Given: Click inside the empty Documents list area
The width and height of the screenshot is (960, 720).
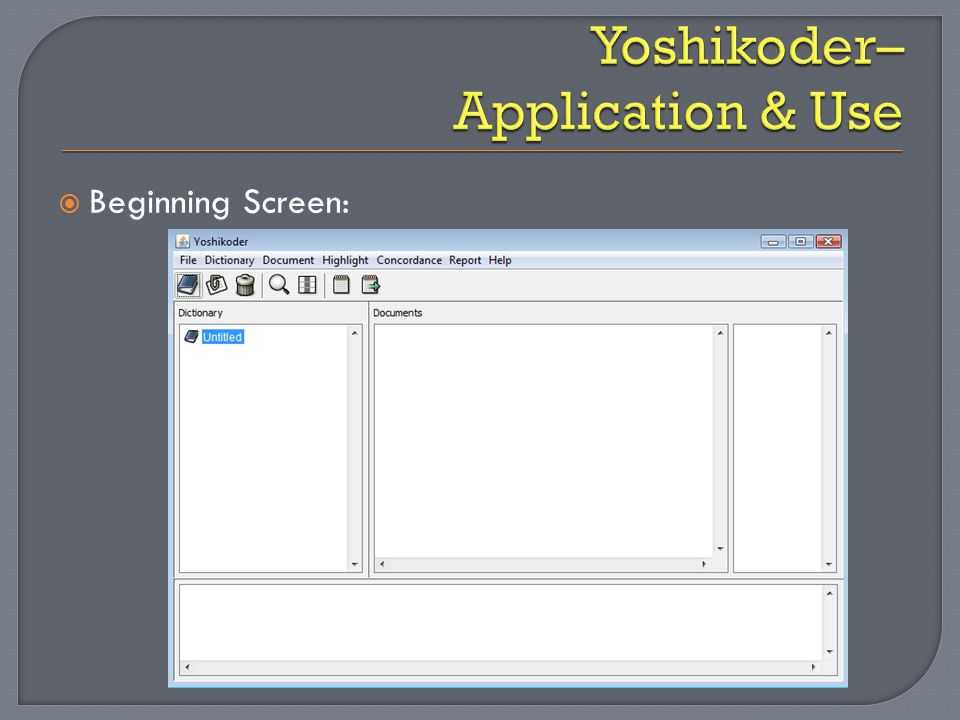Looking at the screenshot, I should (544, 441).
